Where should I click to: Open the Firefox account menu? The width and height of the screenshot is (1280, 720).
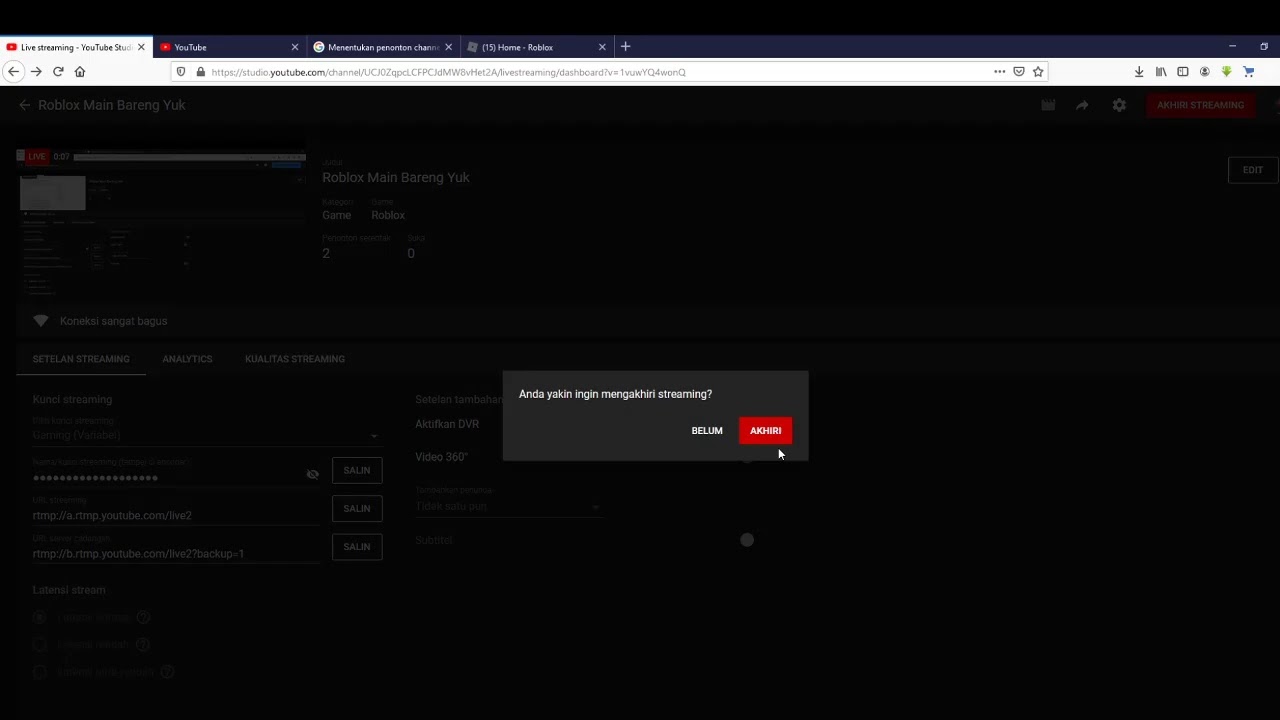pyautogui.click(x=1204, y=72)
